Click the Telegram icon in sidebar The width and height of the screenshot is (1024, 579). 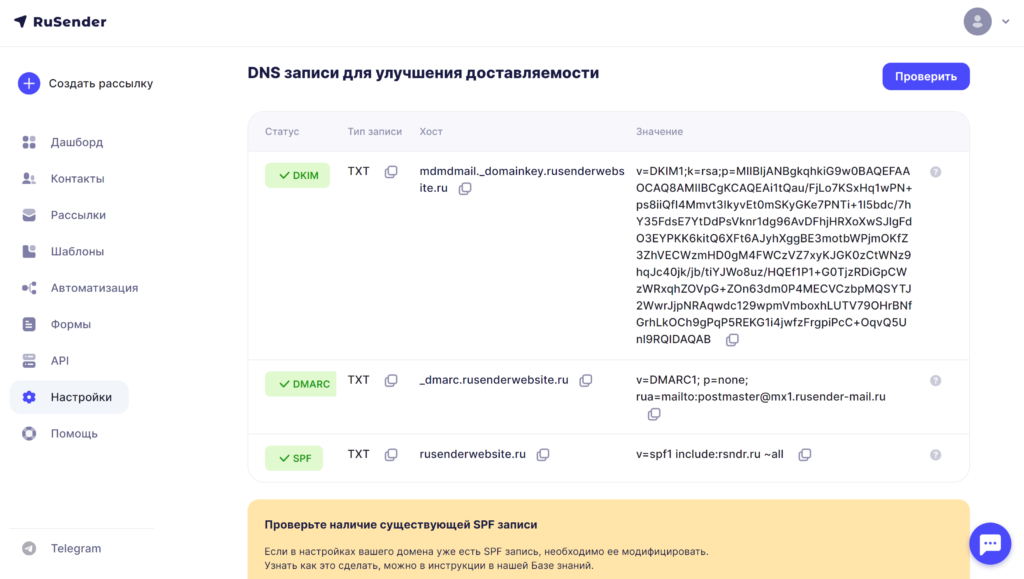tap(29, 548)
